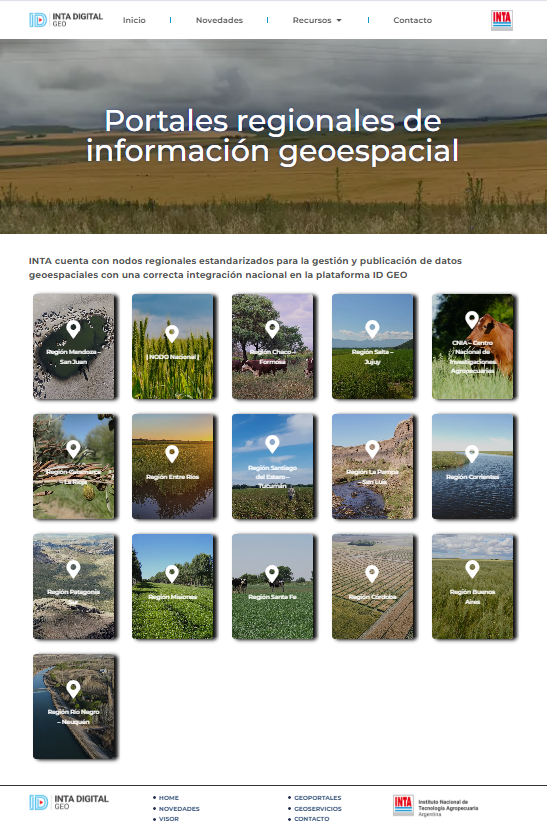Image resolution: width=547 pixels, height=826 pixels.
Task: Click the pin icon on Región Patagonia Sur card
Action: coord(73,569)
